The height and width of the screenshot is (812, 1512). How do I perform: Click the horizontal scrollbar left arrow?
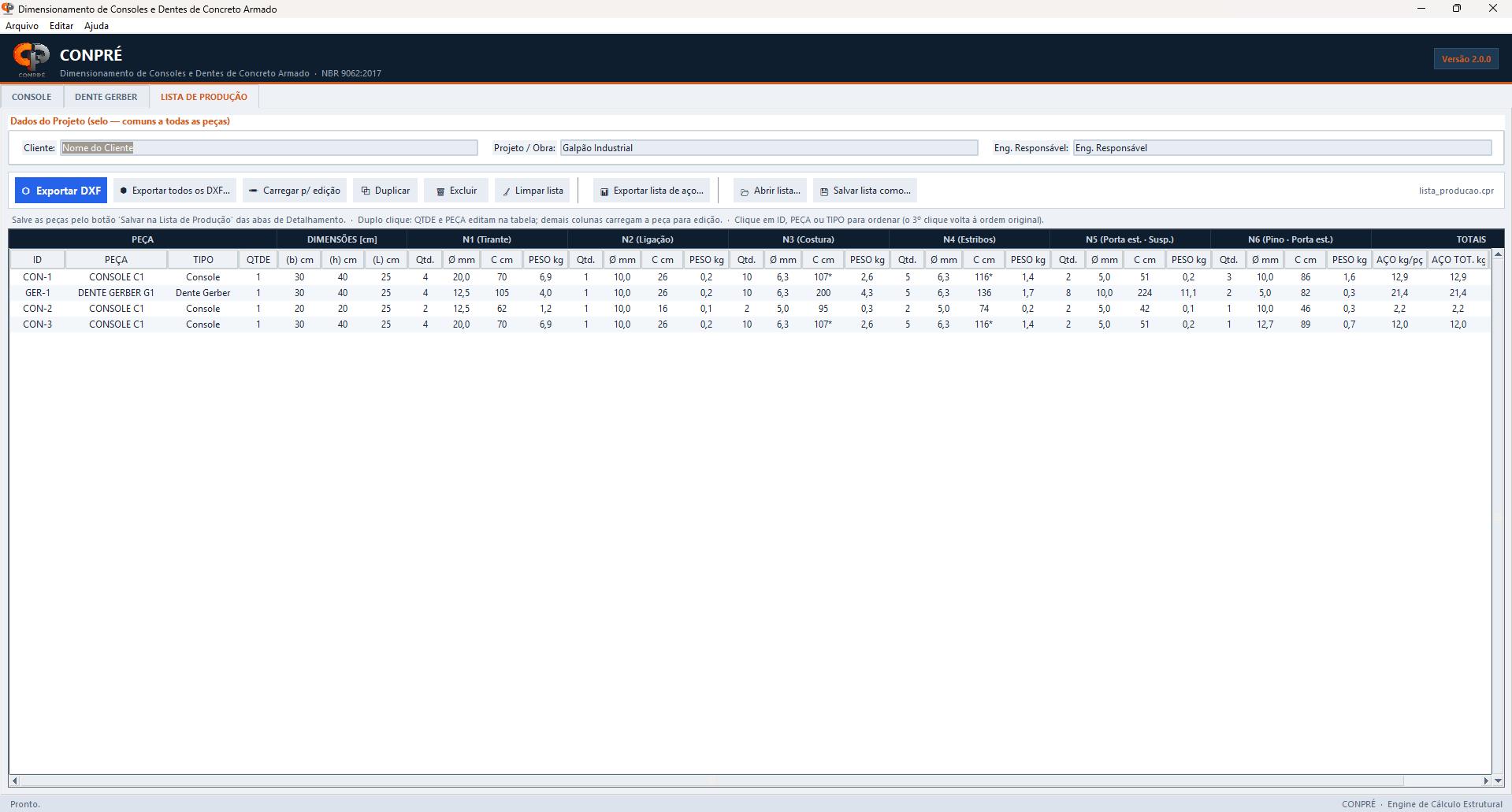point(15,780)
